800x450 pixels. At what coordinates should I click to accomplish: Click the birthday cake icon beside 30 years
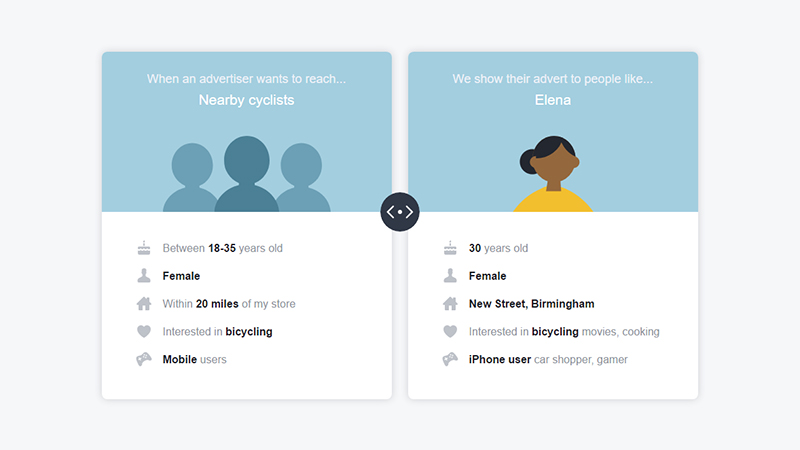tap(450, 248)
